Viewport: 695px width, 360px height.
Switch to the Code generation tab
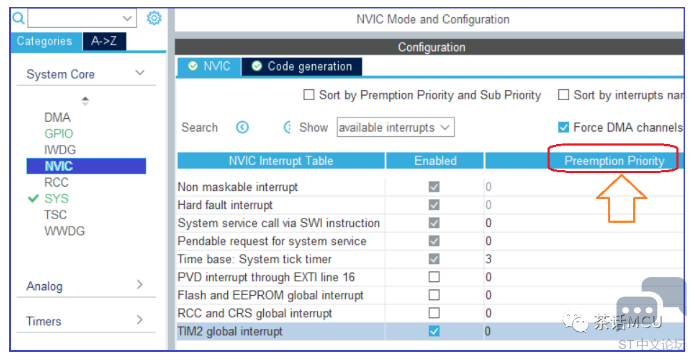(302, 67)
